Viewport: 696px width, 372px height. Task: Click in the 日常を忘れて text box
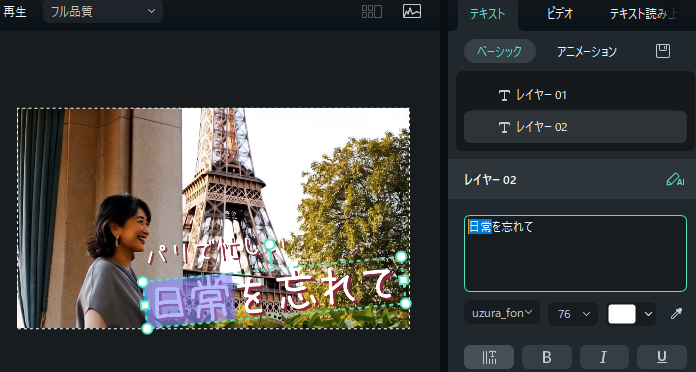tap(575, 253)
